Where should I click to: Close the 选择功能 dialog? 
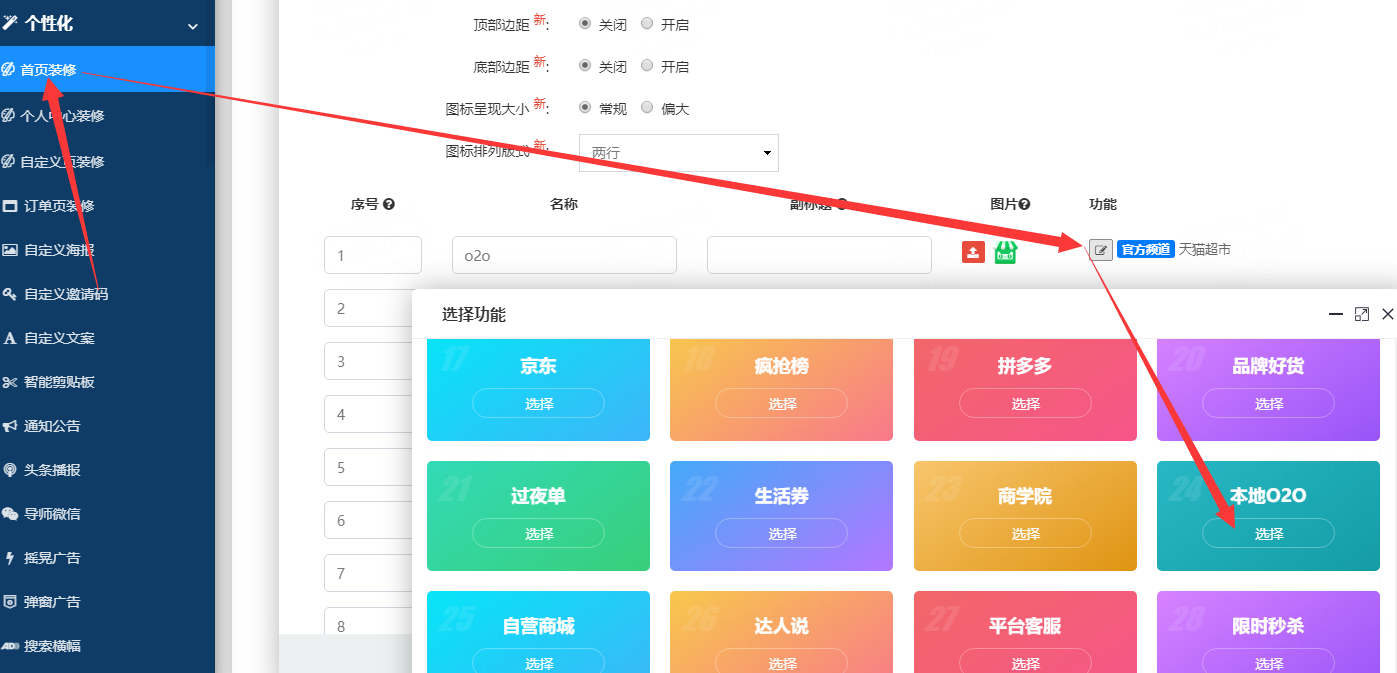1387,314
